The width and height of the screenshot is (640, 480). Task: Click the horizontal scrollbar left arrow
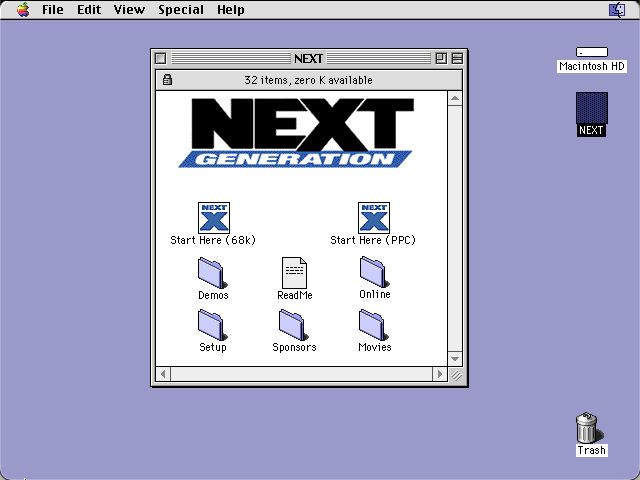[x=163, y=374]
